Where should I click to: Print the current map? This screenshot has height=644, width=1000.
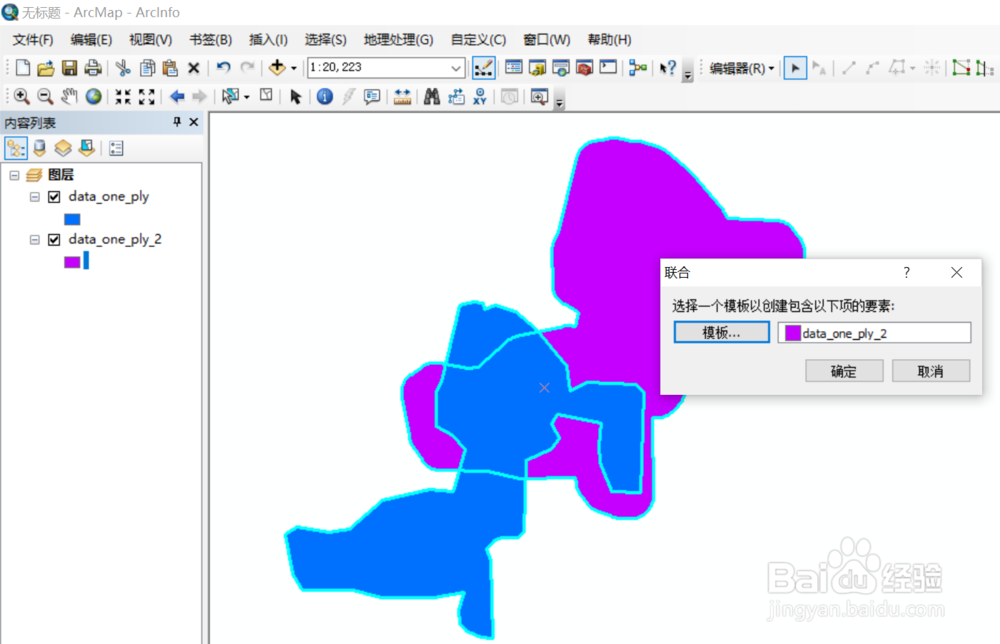(92, 68)
